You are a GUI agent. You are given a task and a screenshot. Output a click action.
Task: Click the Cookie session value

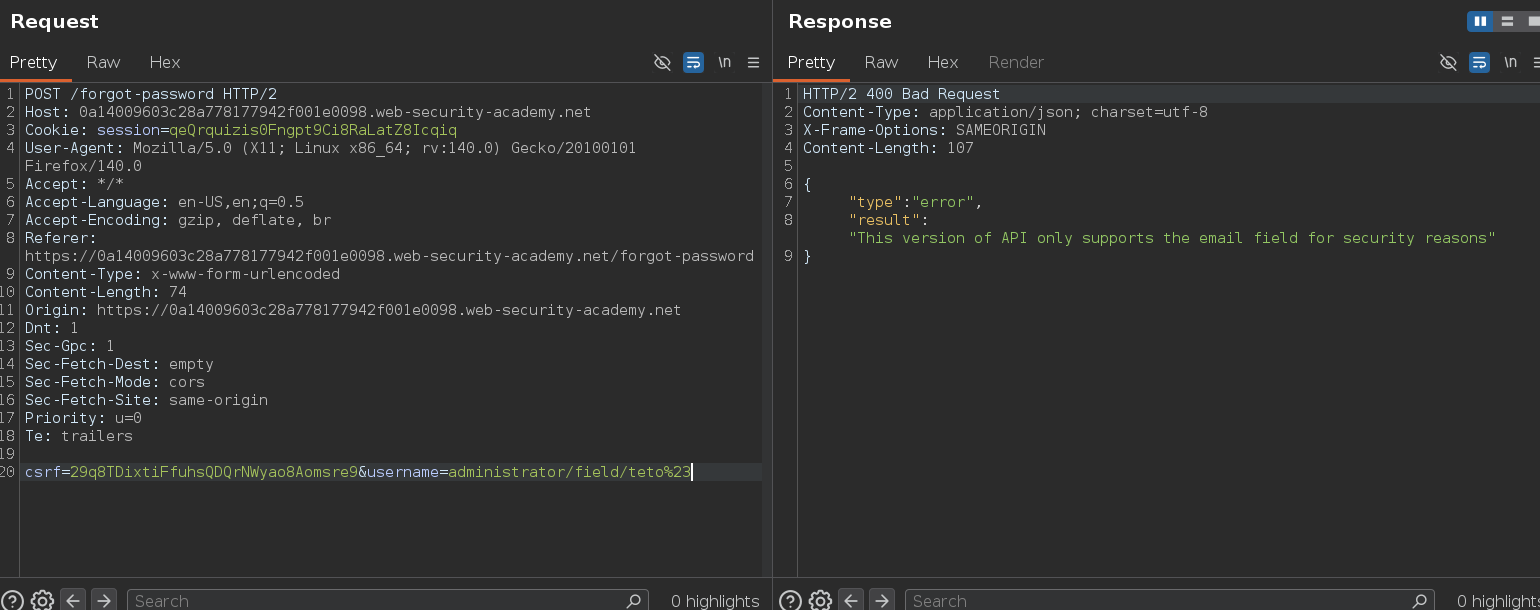point(313,130)
